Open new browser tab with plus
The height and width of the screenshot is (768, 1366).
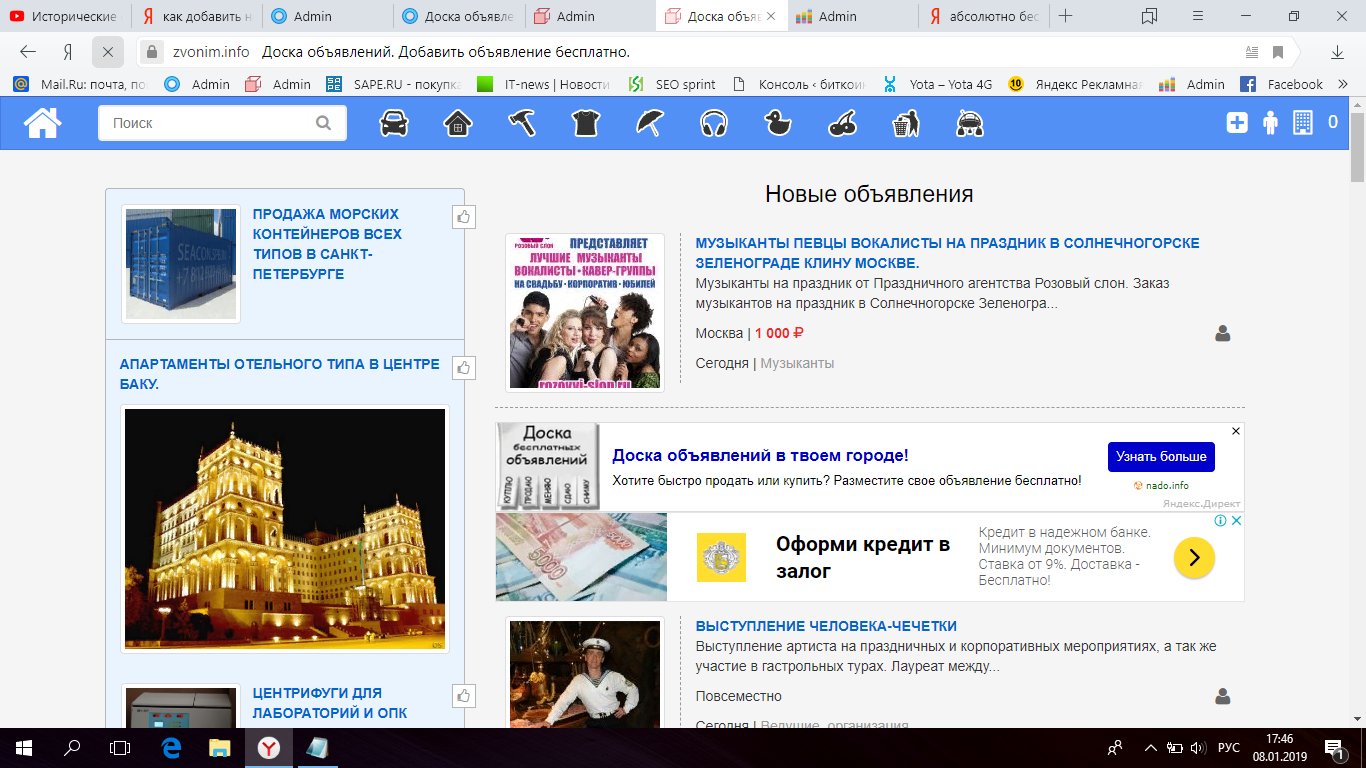pyautogui.click(x=1066, y=16)
